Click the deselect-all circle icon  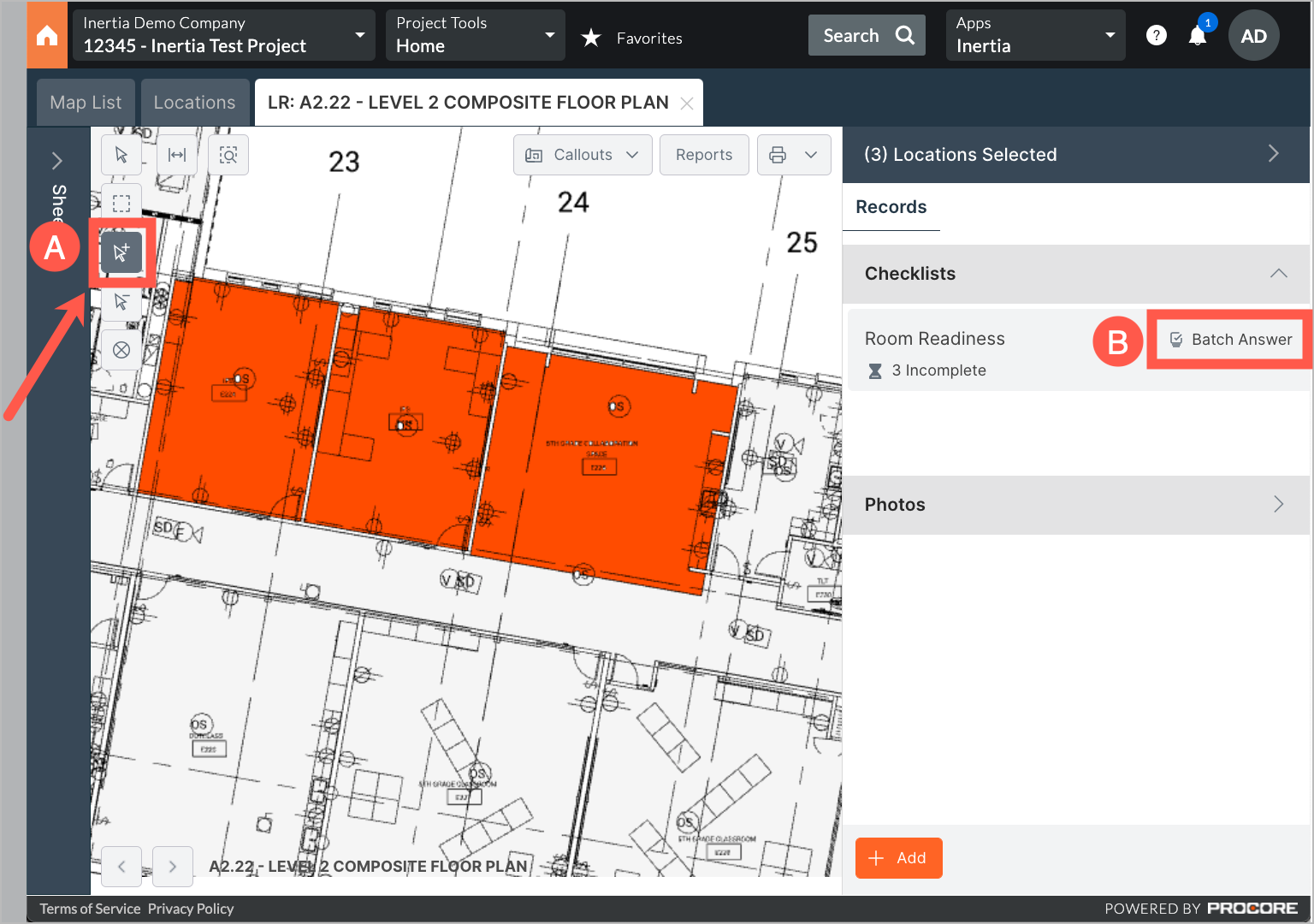click(121, 349)
